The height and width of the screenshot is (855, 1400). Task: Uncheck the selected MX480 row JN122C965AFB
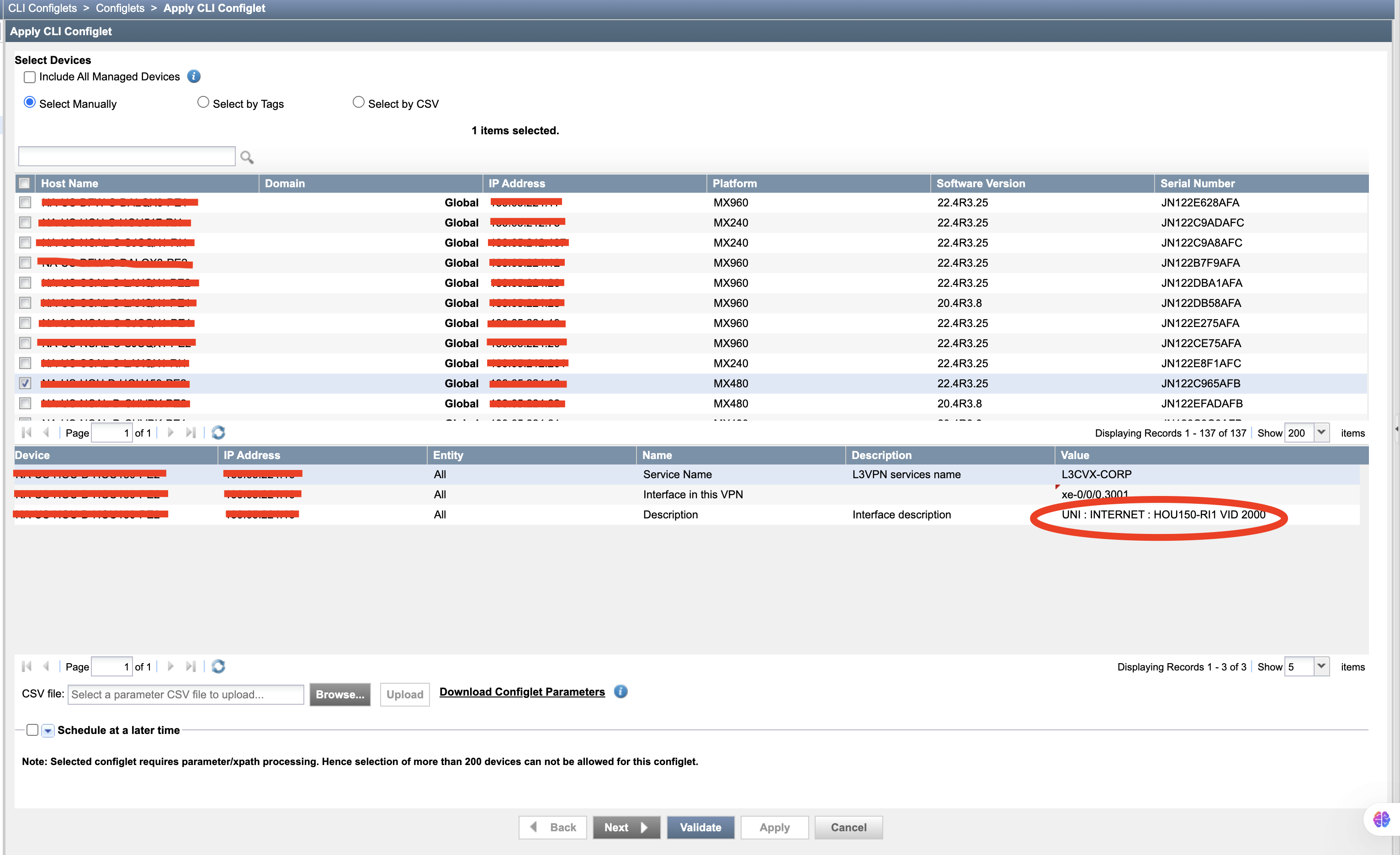tap(25, 383)
